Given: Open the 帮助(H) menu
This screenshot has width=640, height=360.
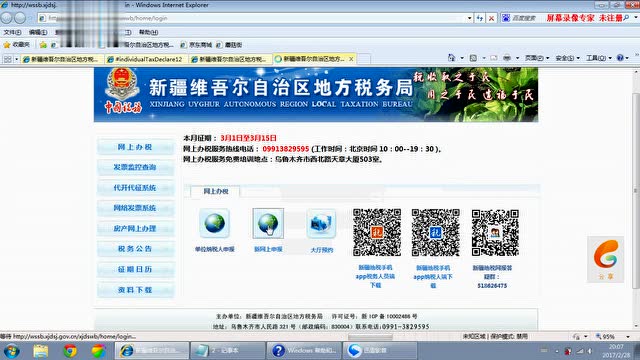Looking at the screenshot, I should pyautogui.click(x=148, y=32).
